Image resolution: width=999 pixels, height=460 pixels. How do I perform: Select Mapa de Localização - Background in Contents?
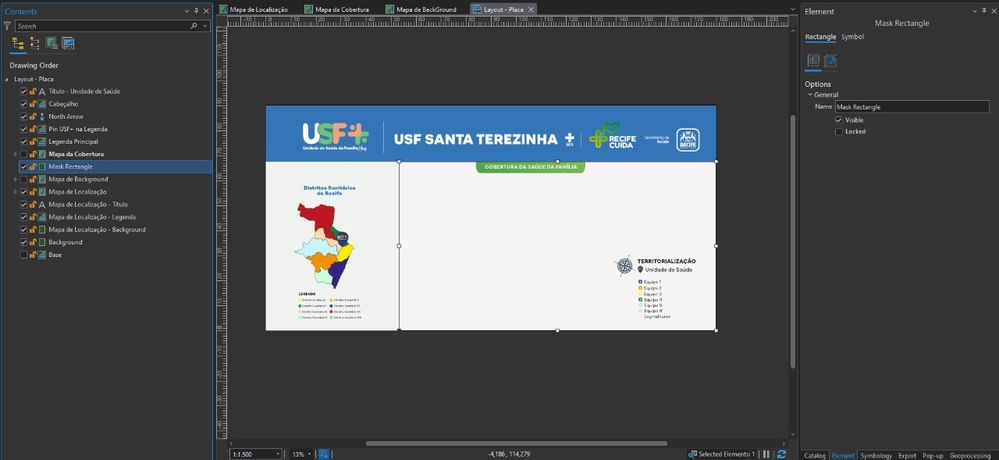click(97, 230)
